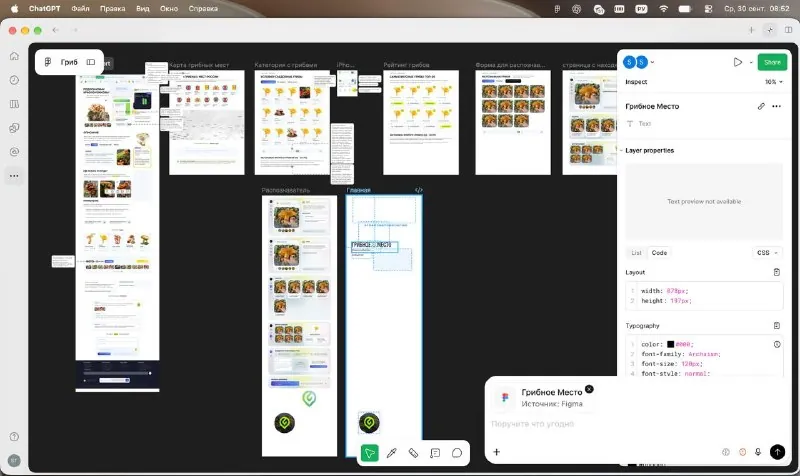The height and width of the screenshot is (476, 800).
Task: Open the Figma main menu logo icon
Action: click(47, 62)
